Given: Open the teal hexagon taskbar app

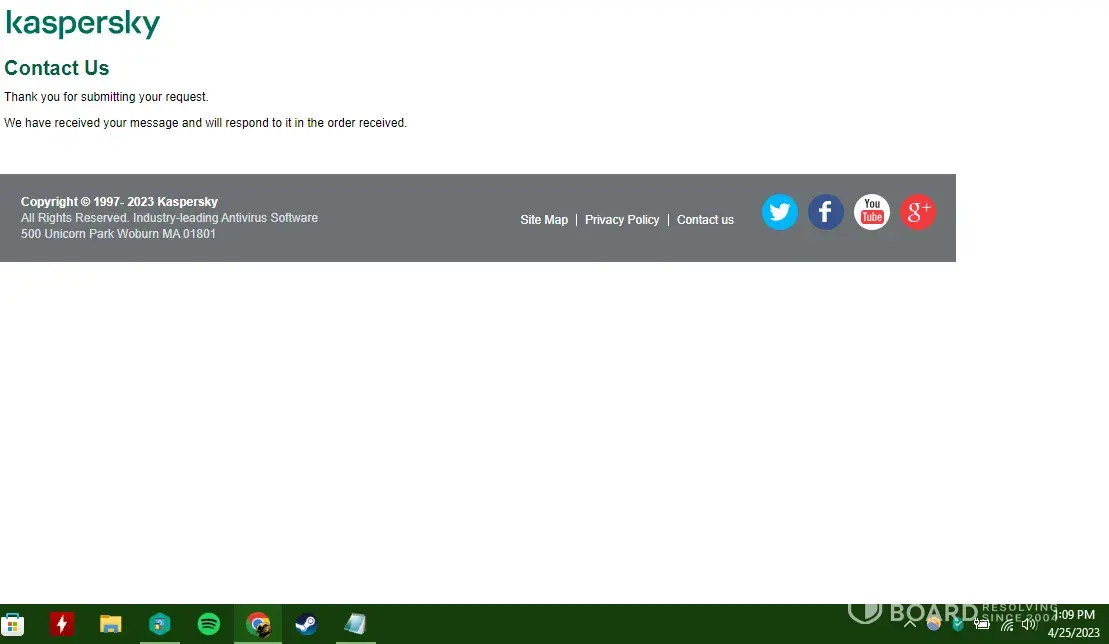Looking at the screenshot, I should 160,624.
